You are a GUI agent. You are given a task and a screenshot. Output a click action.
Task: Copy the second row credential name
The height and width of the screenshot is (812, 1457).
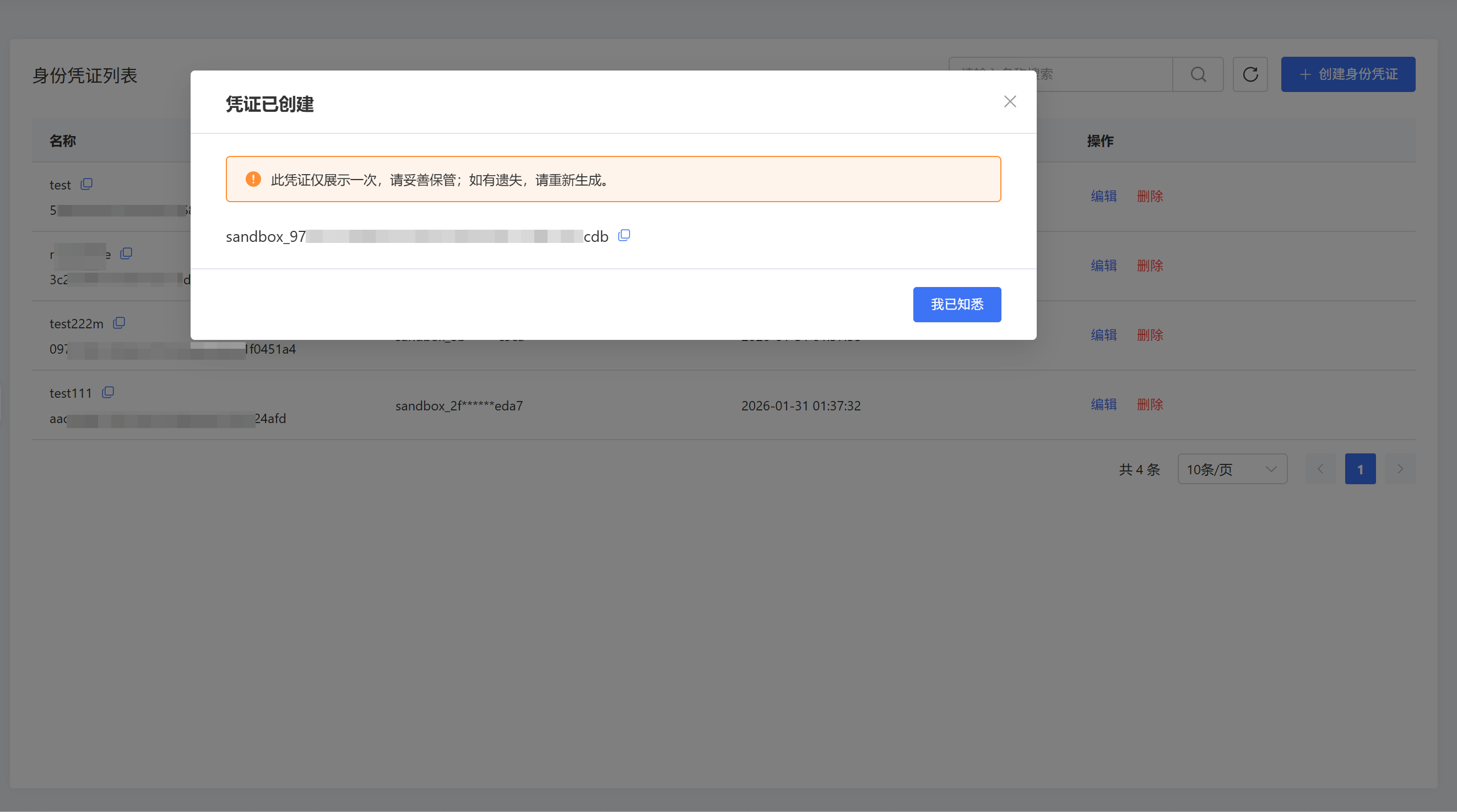point(126,253)
